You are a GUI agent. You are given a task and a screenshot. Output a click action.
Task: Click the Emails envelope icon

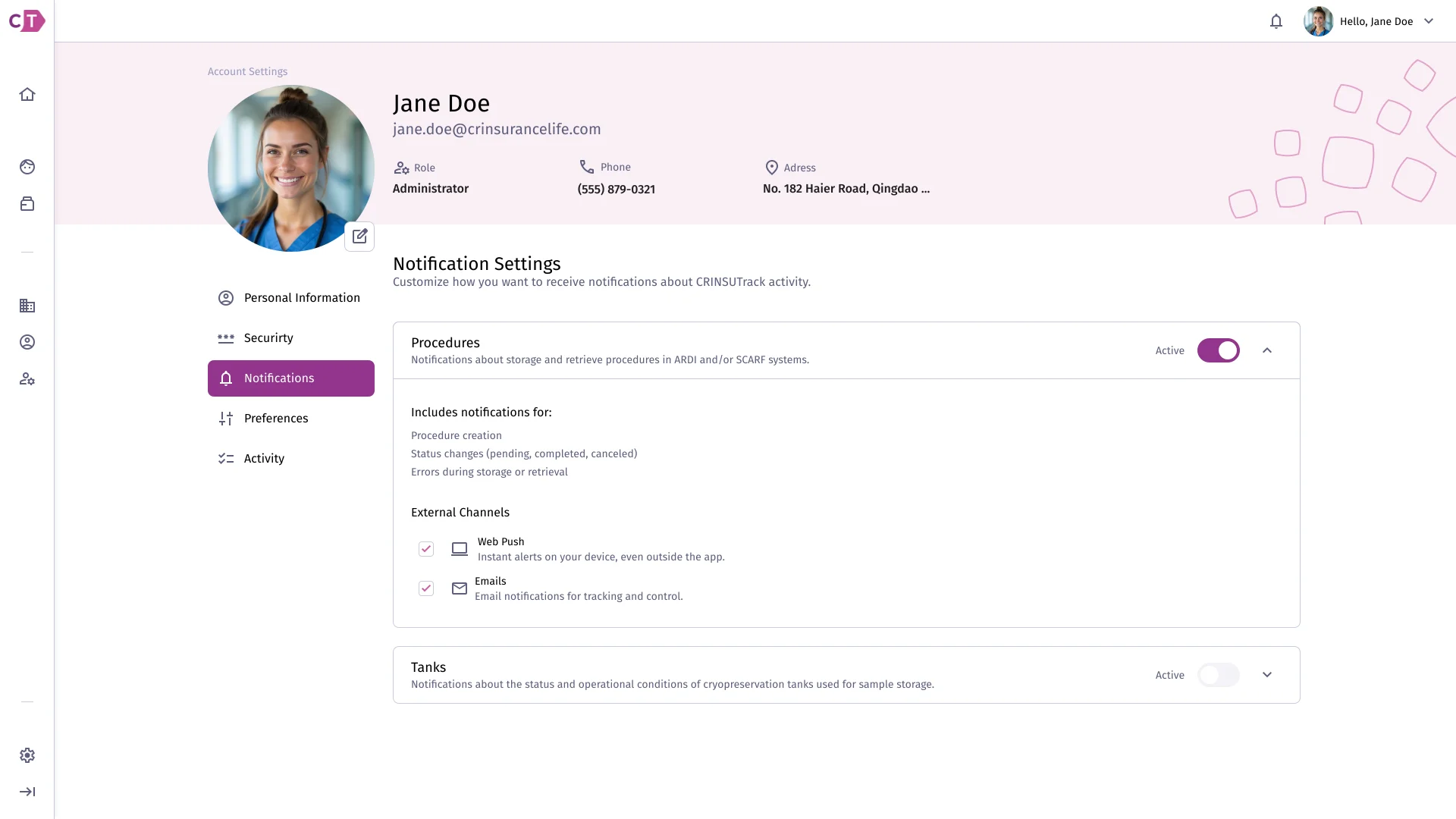click(460, 588)
